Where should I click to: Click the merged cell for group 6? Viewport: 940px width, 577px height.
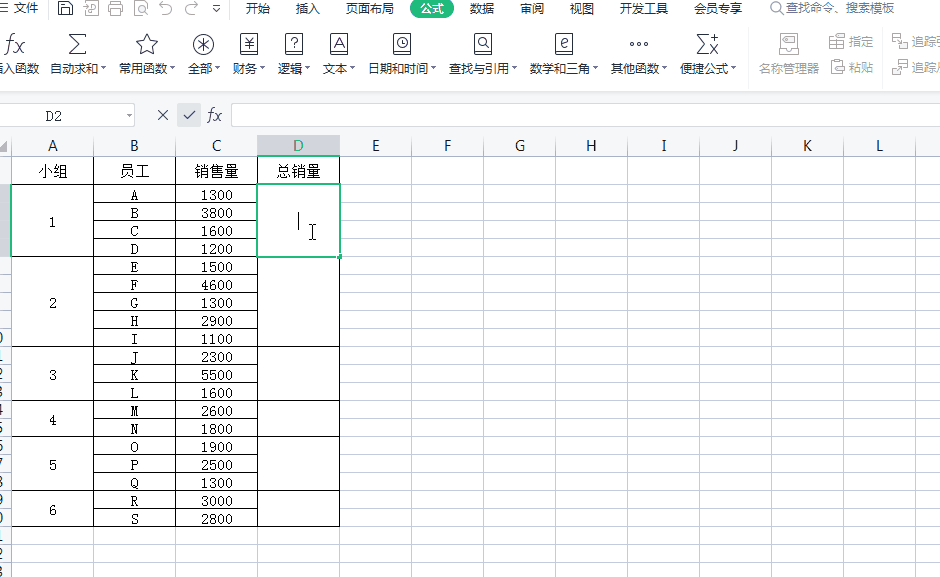click(x=53, y=510)
